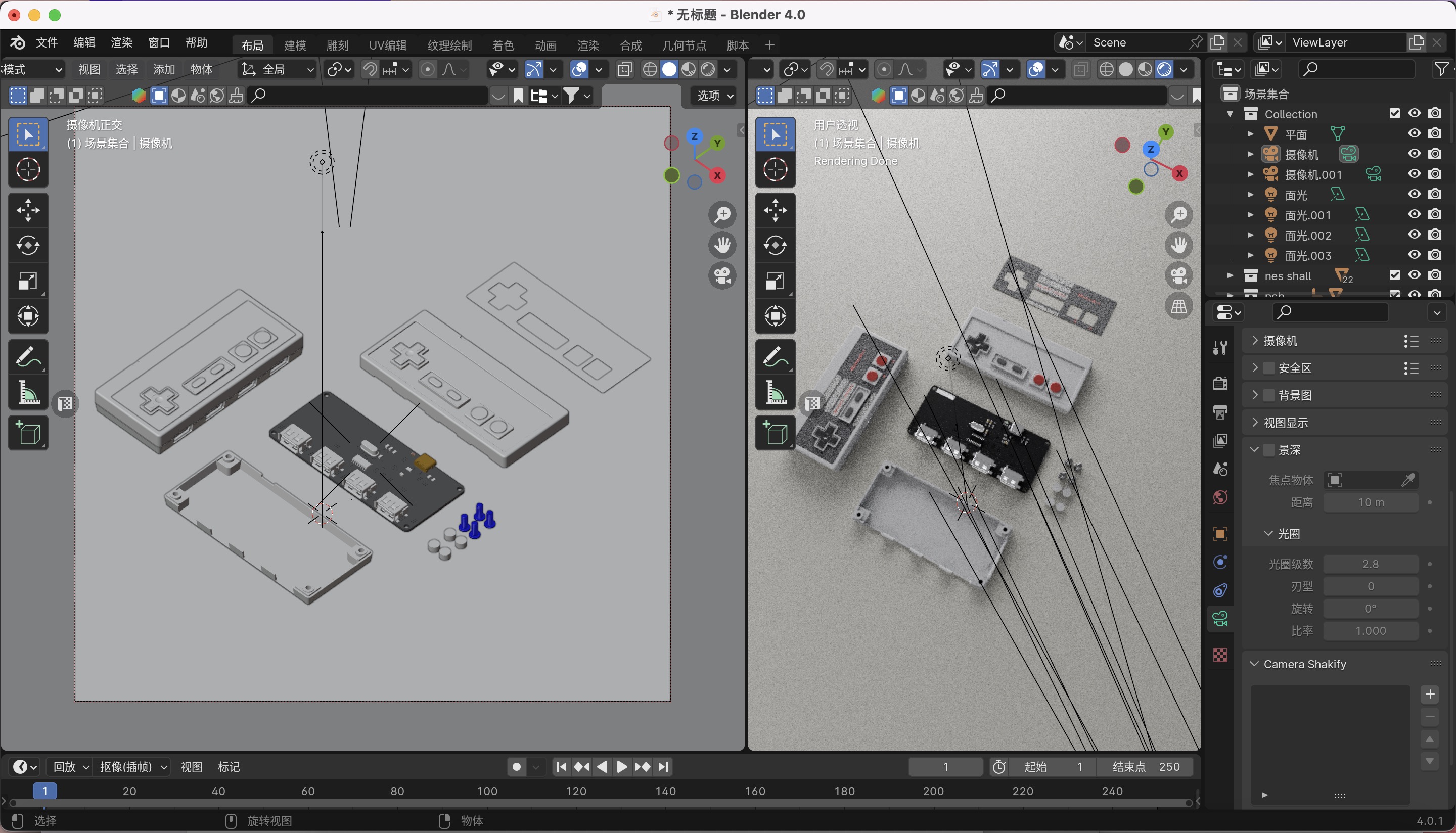Use the focus object eyedropper
The image size is (1456, 833).
(1408, 480)
